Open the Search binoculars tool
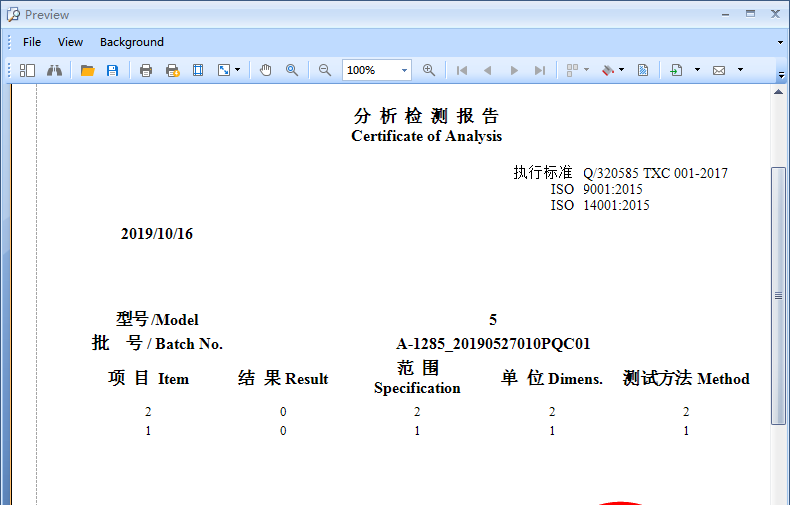Image resolution: width=790 pixels, height=505 pixels. point(54,70)
